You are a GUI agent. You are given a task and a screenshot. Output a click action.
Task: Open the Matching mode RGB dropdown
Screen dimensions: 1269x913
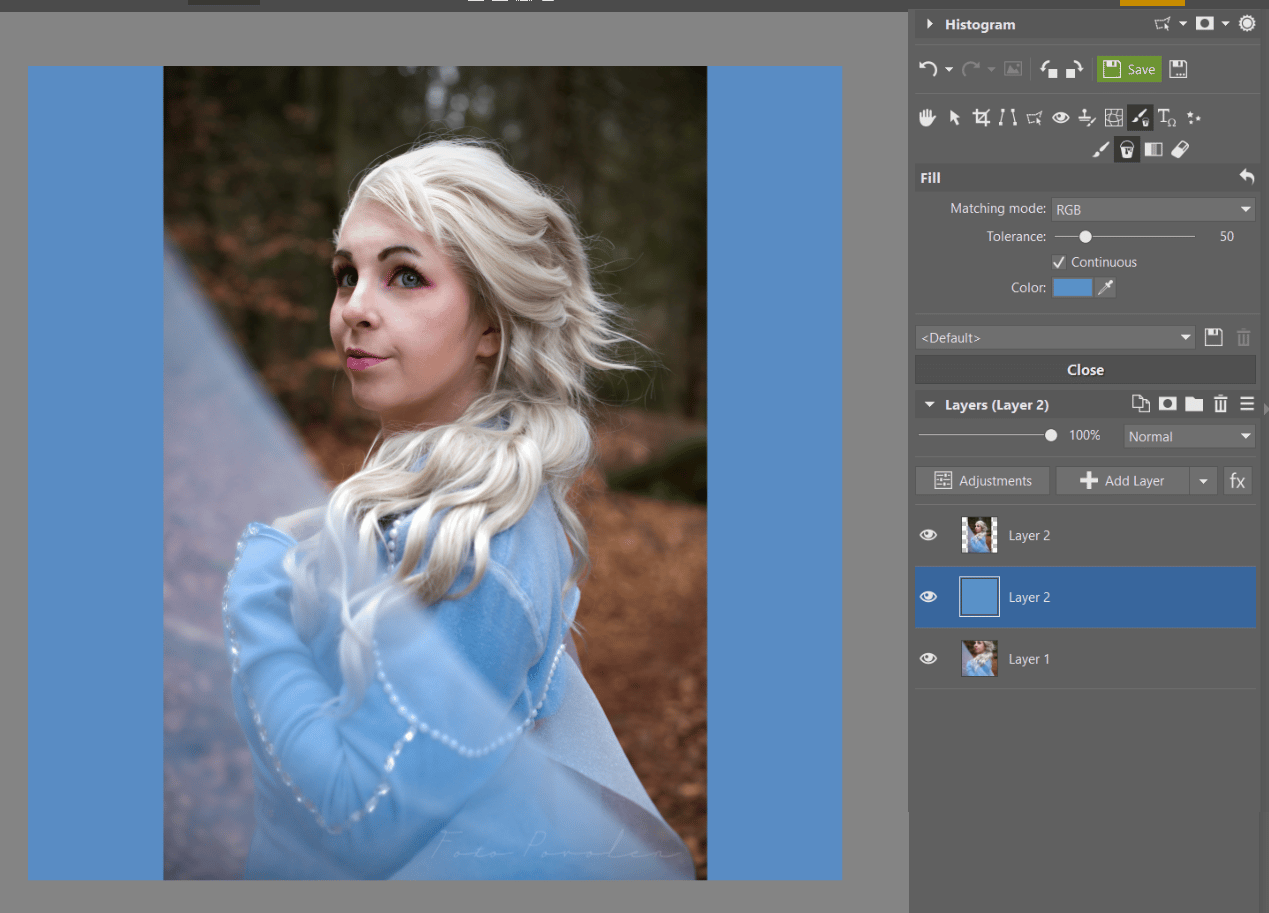[x=1153, y=209]
